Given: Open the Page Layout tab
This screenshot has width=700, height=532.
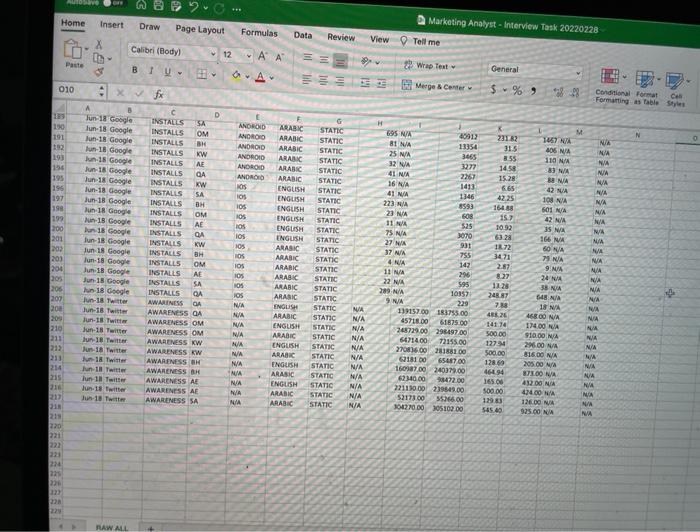Looking at the screenshot, I should tap(200, 29).
